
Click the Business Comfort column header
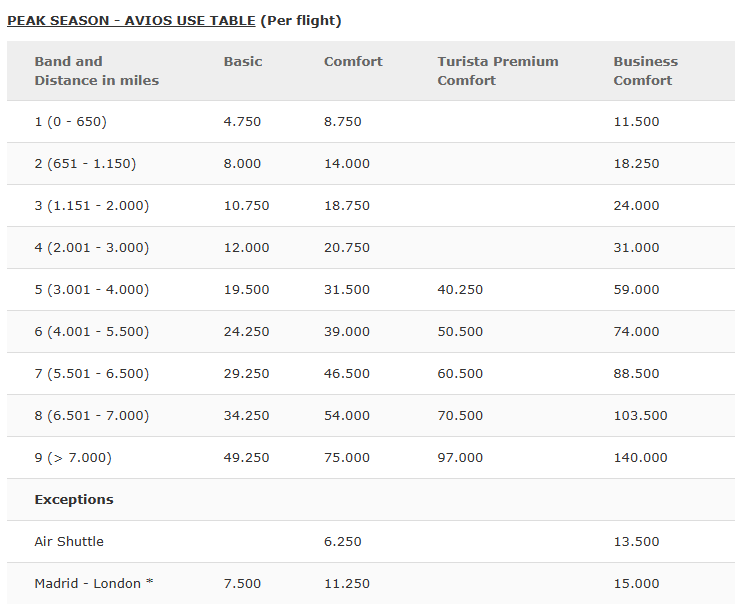(645, 71)
